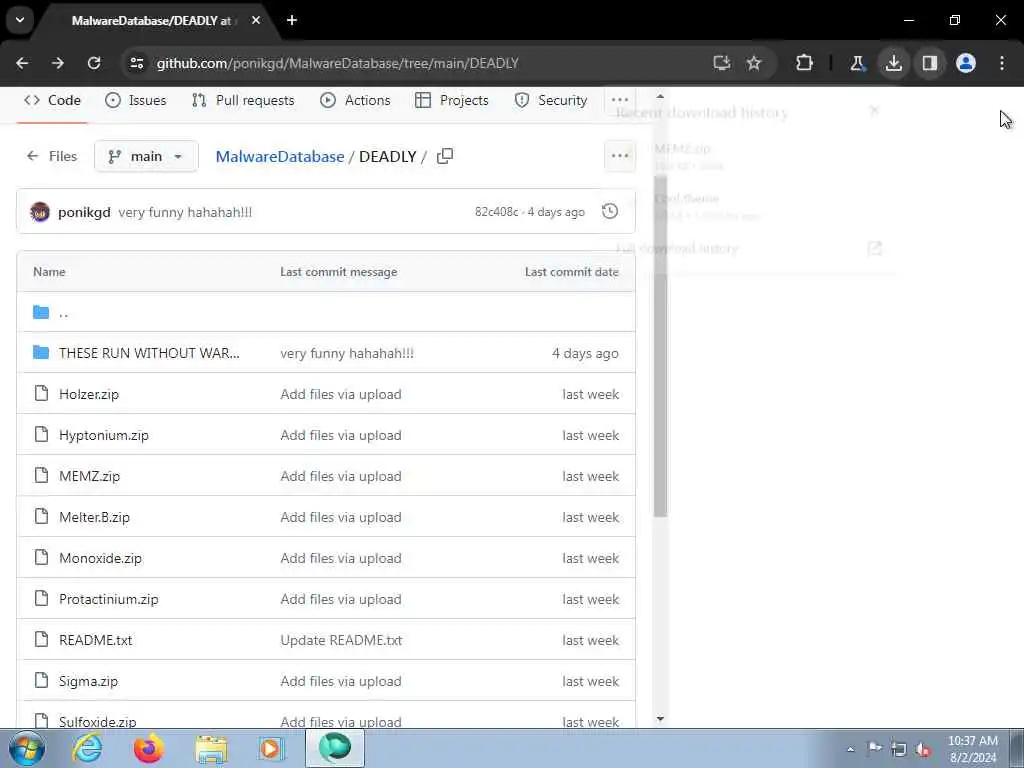Expand additional repository navigation items
Viewport: 1024px width, 768px height.
tap(620, 101)
